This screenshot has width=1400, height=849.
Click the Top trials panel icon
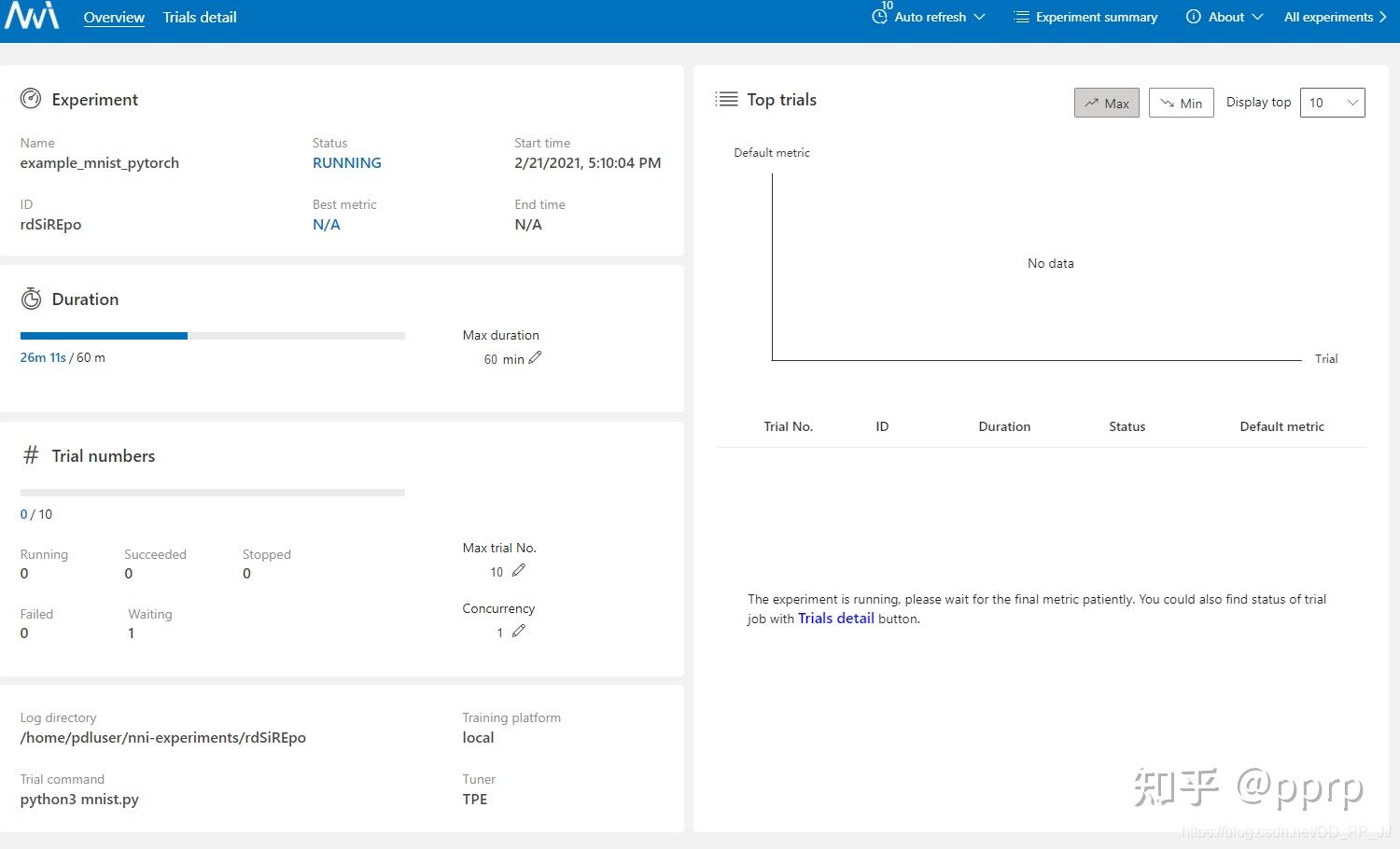[x=726, y=98]
